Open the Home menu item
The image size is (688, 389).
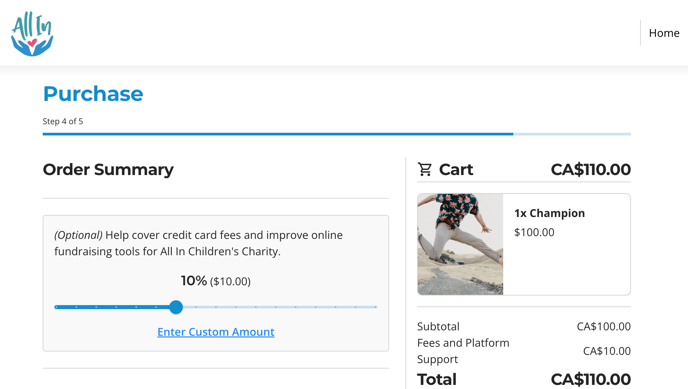(x=664, y=33)
